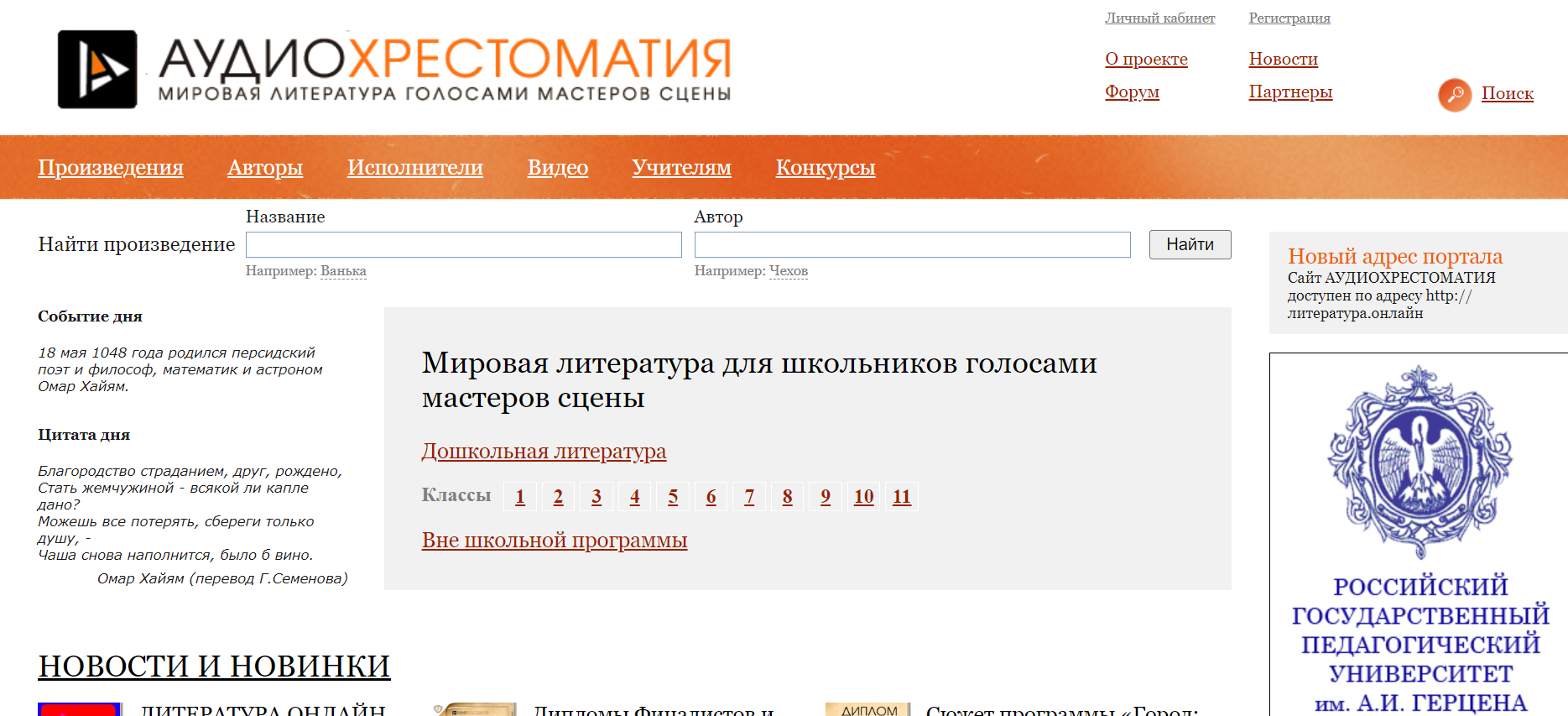The width and height of the screenshot is (1568, 716).
Task: Use the Ванька example link
Action: click(x=343, y=271)
